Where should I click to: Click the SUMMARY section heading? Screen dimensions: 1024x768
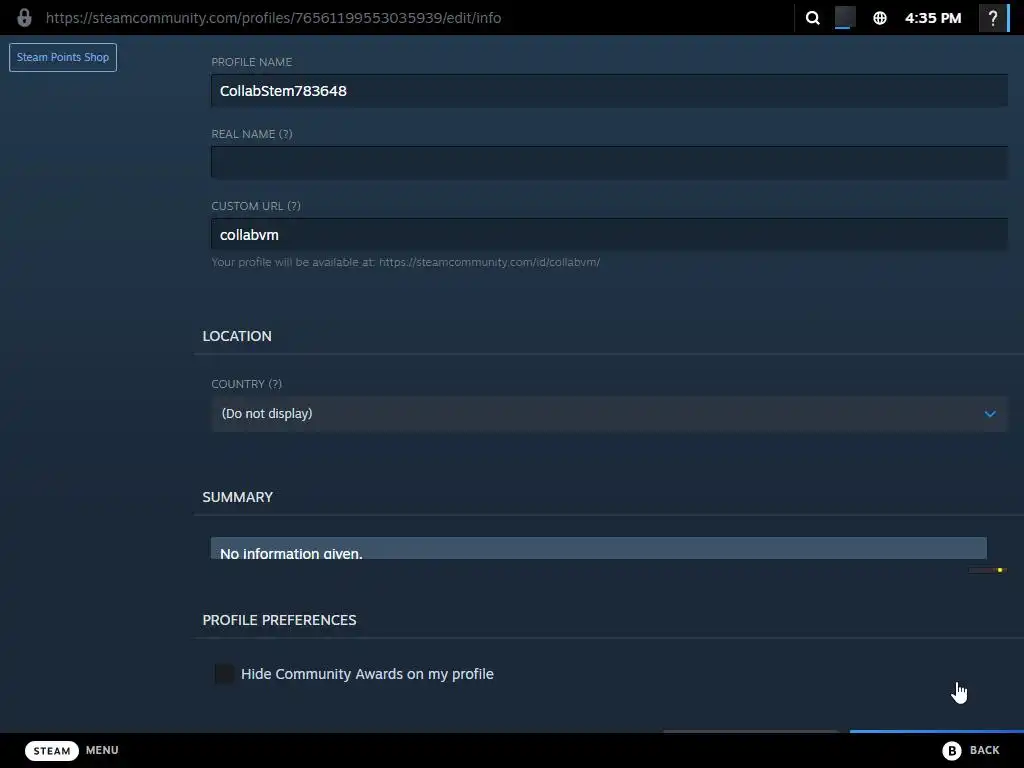[238, 498]
